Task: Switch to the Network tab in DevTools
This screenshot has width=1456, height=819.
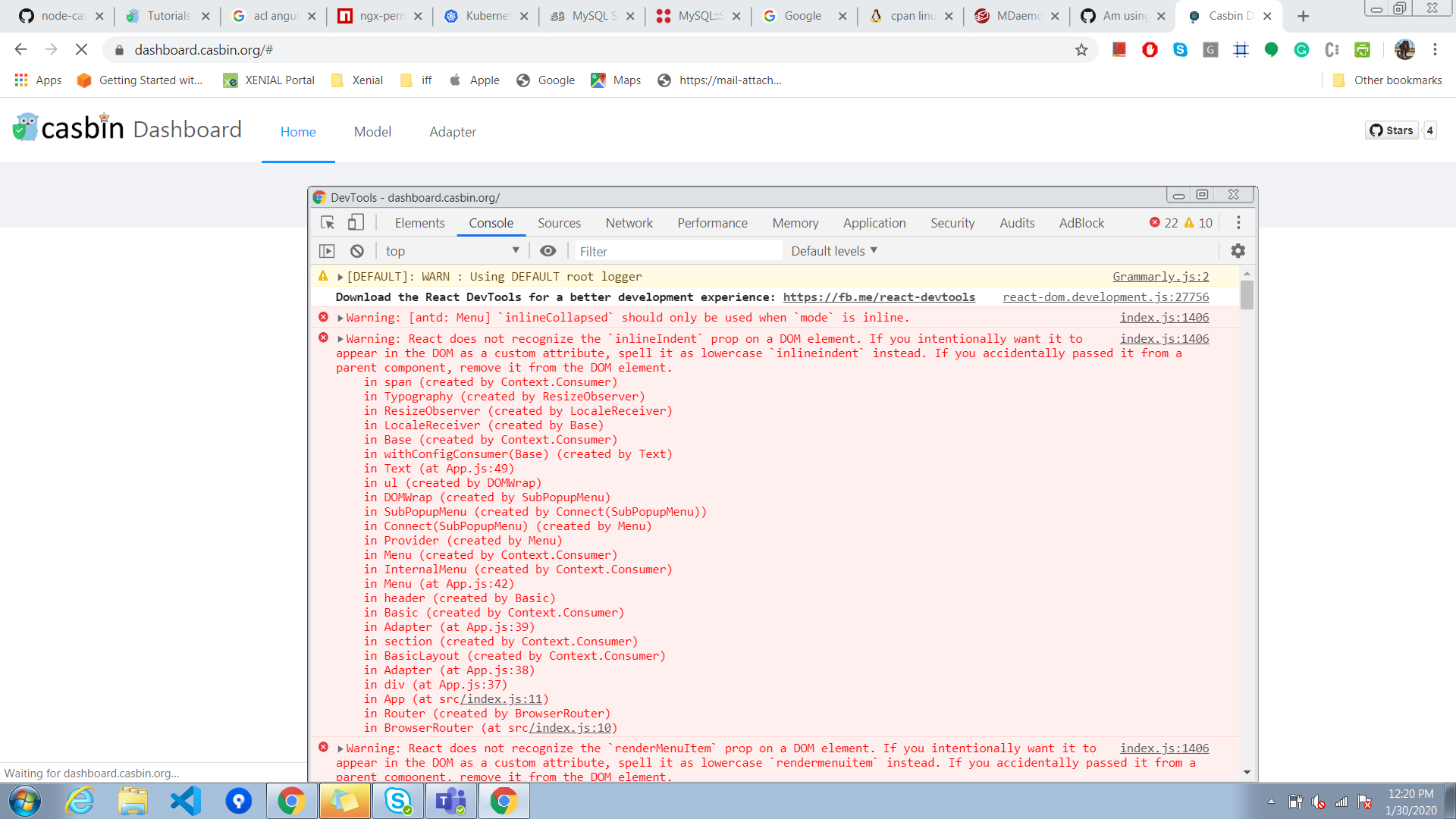Action: (629, 222)
